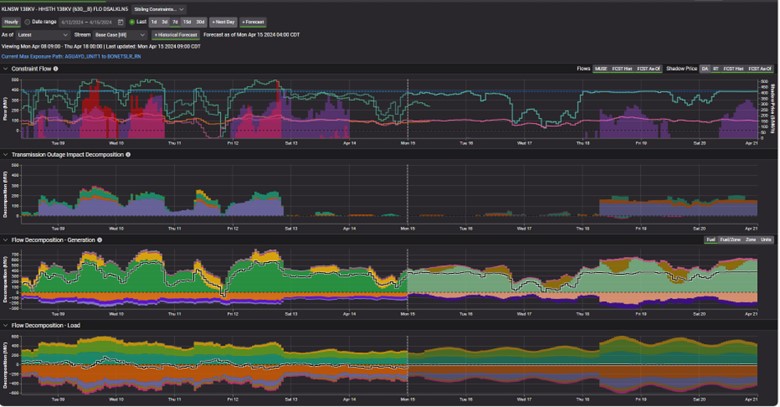Select the Date range radio button

[29, 21]
